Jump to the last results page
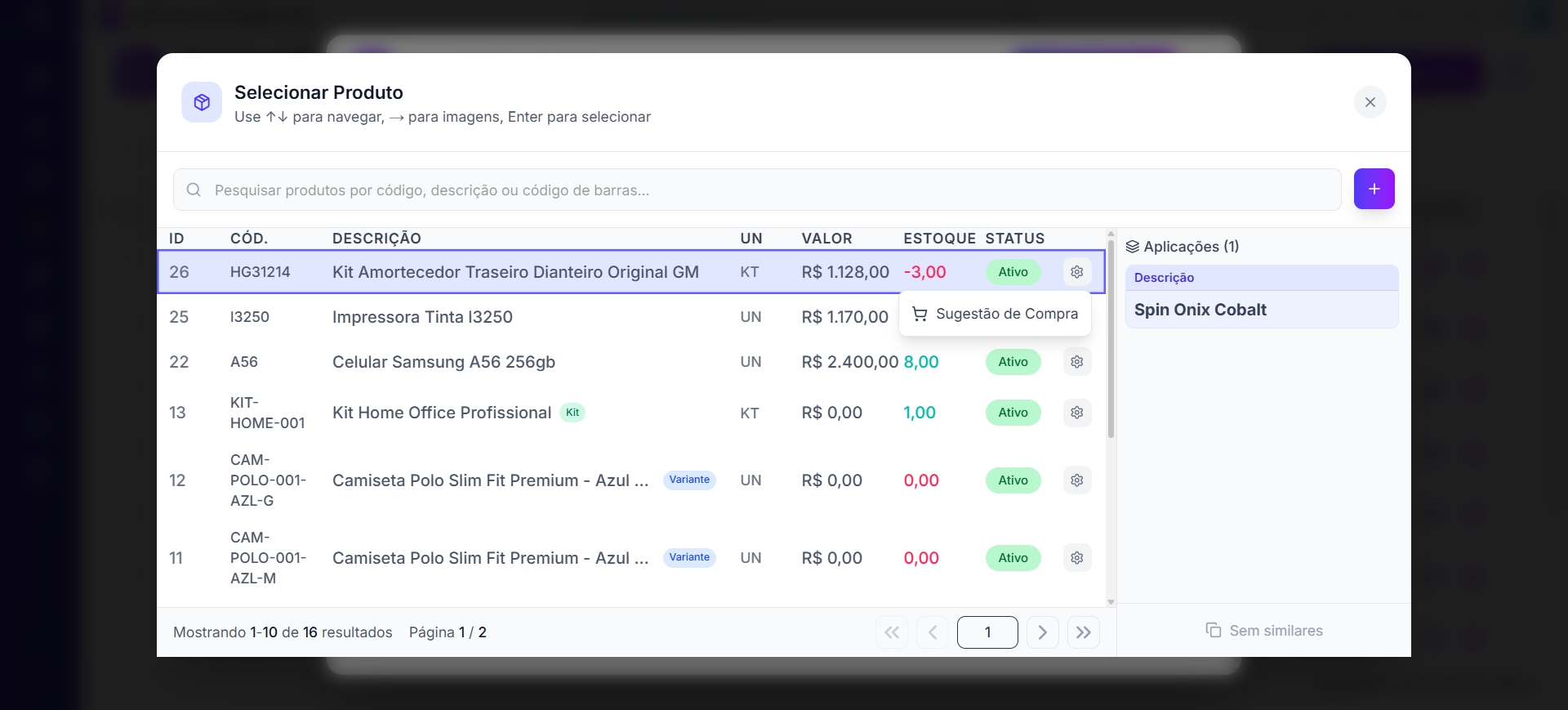The image size is (1568, 710). coord(1083,632)
